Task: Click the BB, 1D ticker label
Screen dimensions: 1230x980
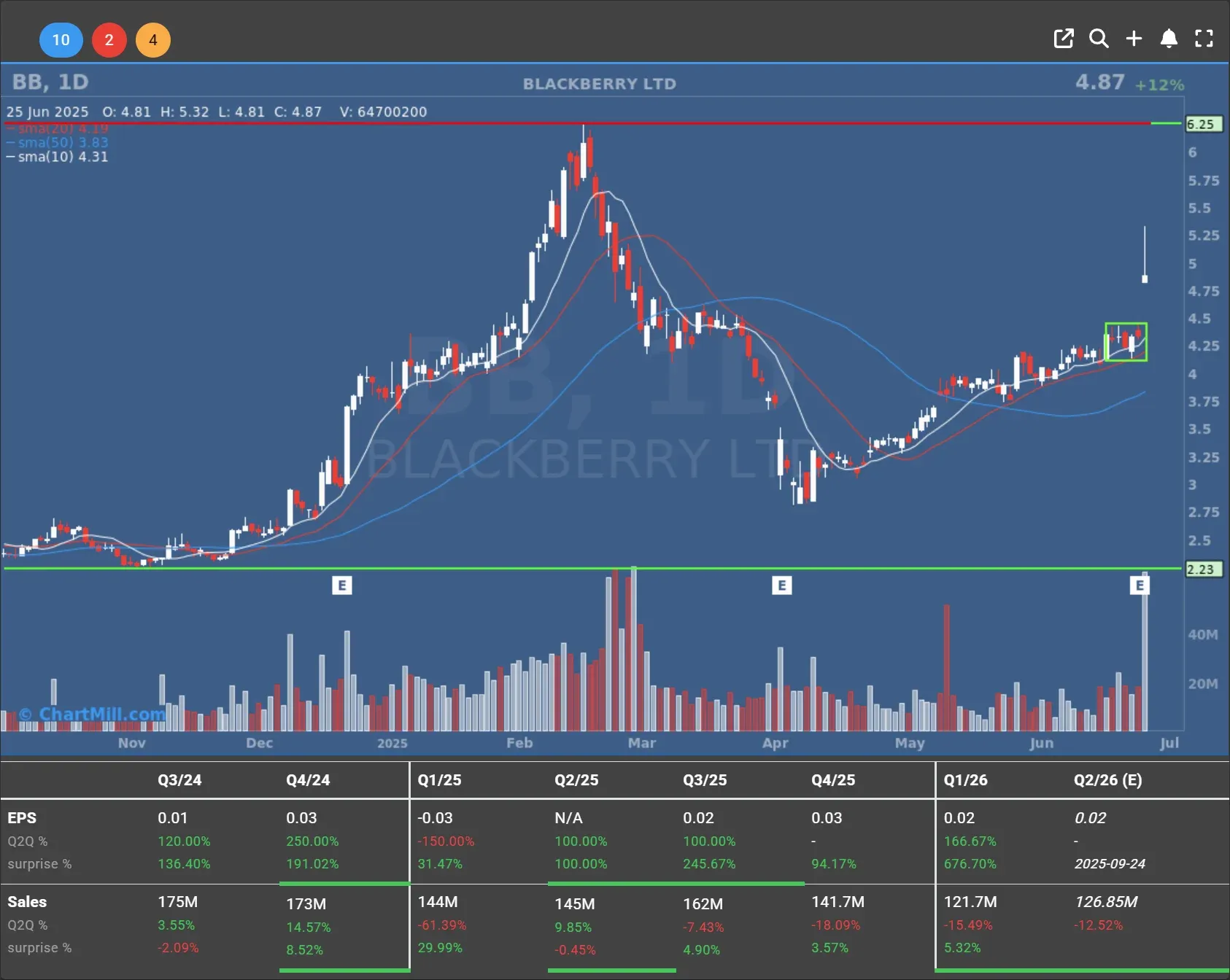Action: click(x=50, y=82)
